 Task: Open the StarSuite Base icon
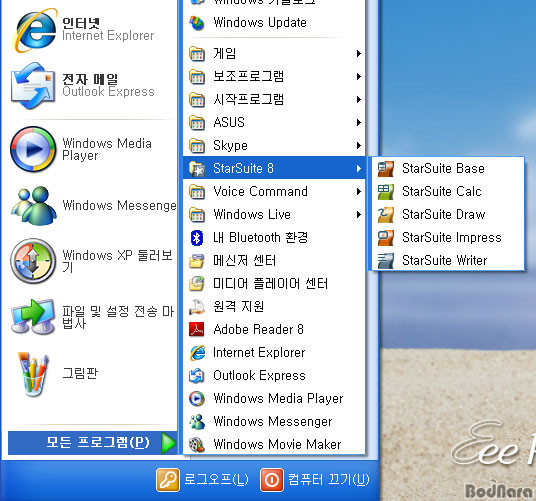point(386,169)
